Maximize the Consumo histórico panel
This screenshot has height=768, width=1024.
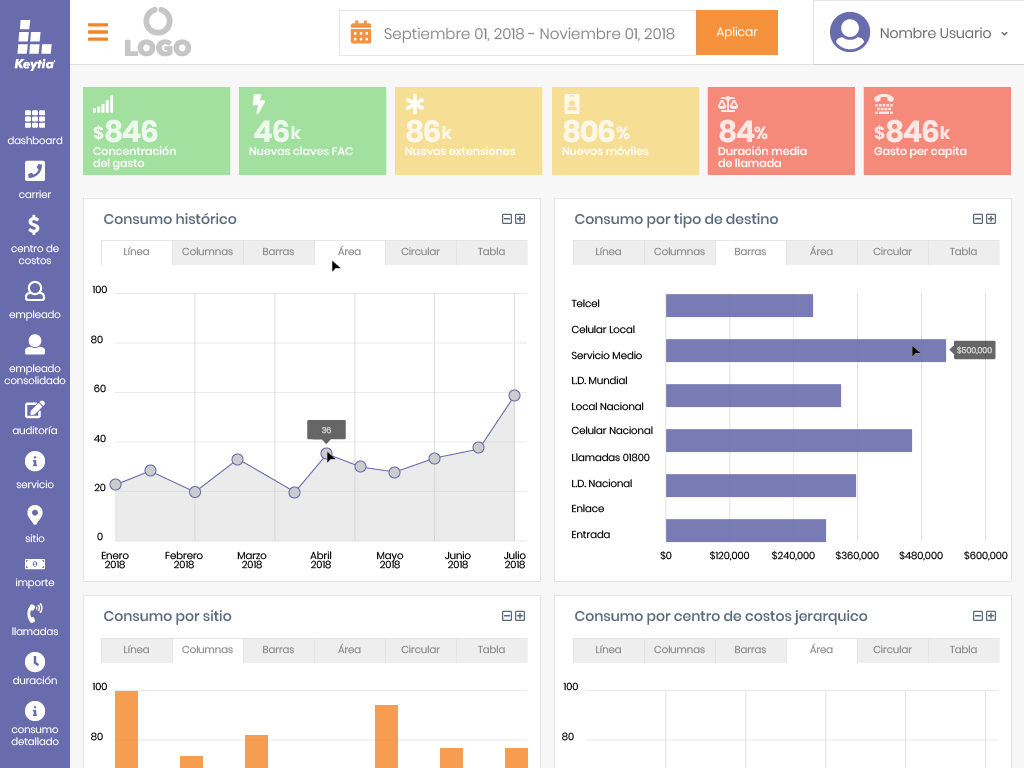[x=520, y=219]
